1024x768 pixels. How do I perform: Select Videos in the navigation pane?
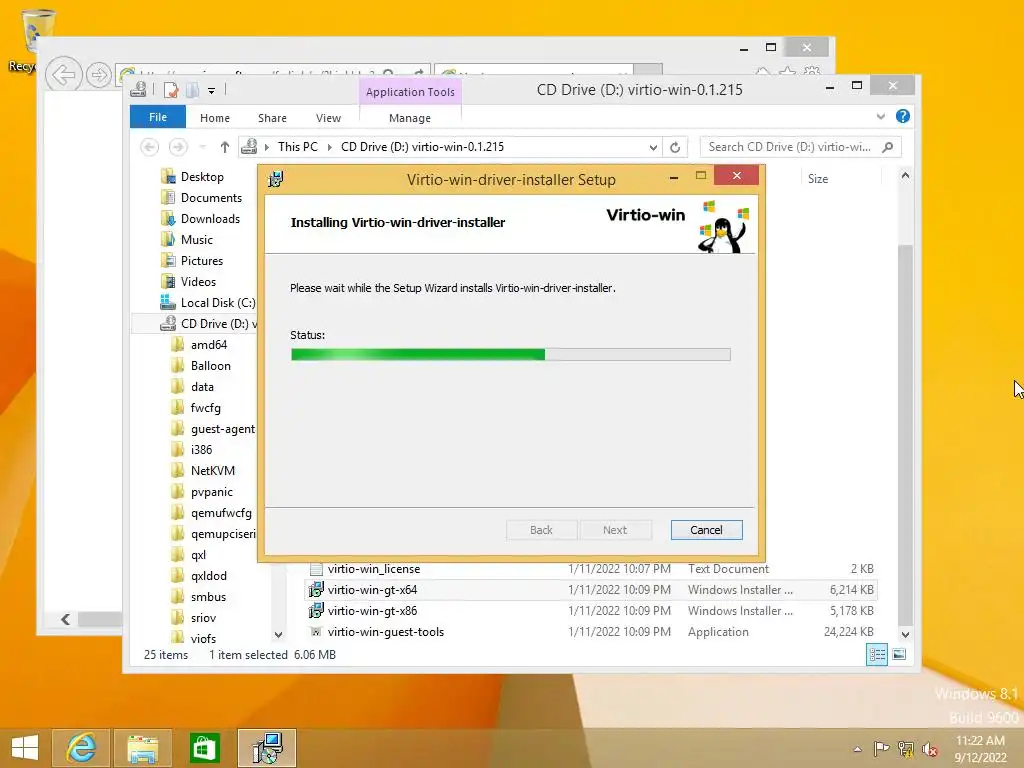pyautogui.click(x=198, y=281)
